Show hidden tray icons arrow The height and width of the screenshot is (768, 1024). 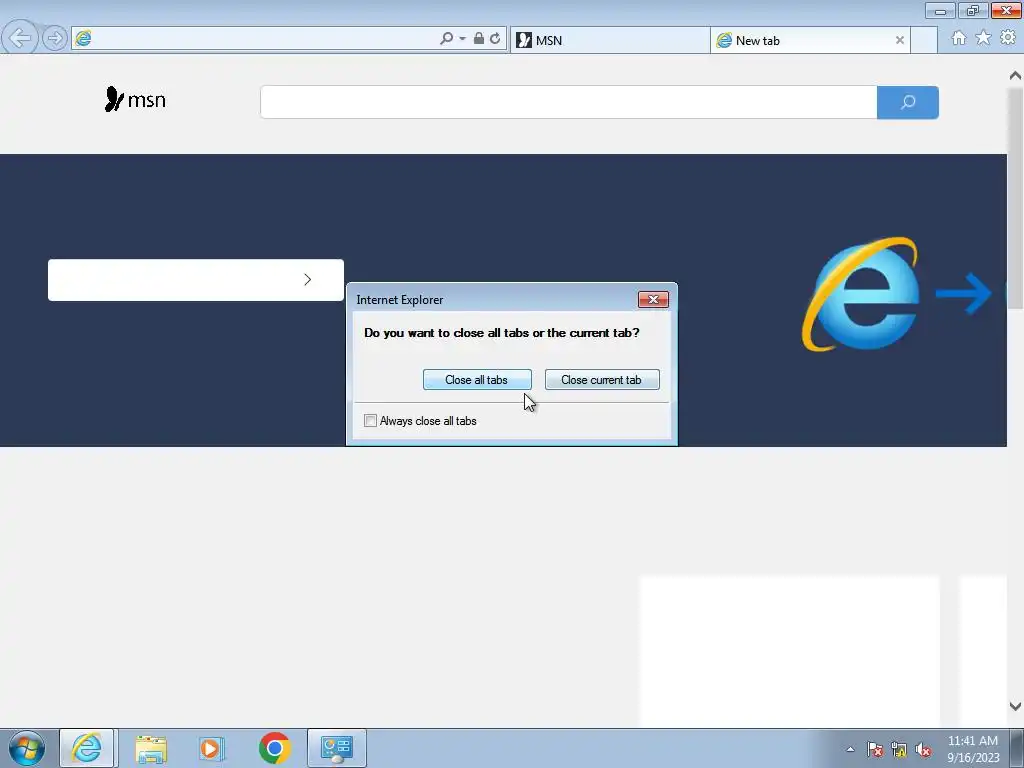[x=850, y=750]
